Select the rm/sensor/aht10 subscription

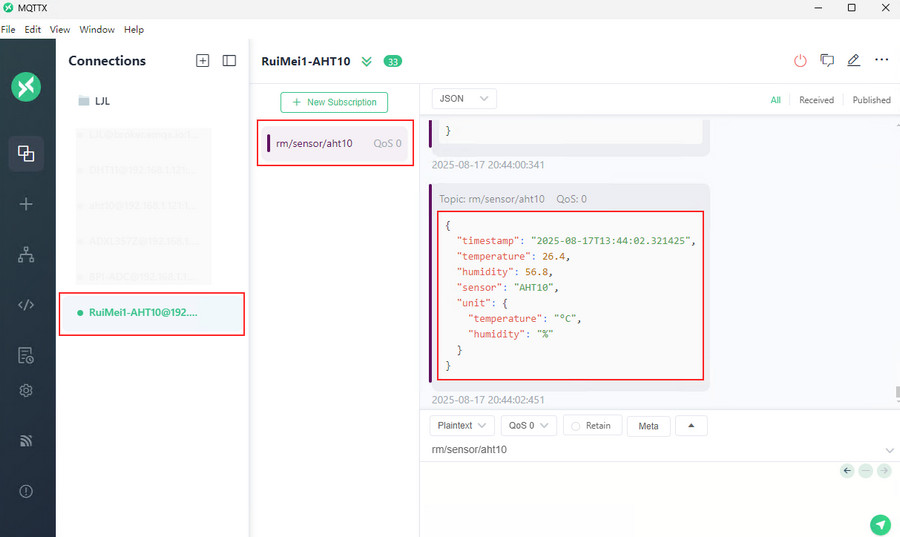click(x=335, y=143)
